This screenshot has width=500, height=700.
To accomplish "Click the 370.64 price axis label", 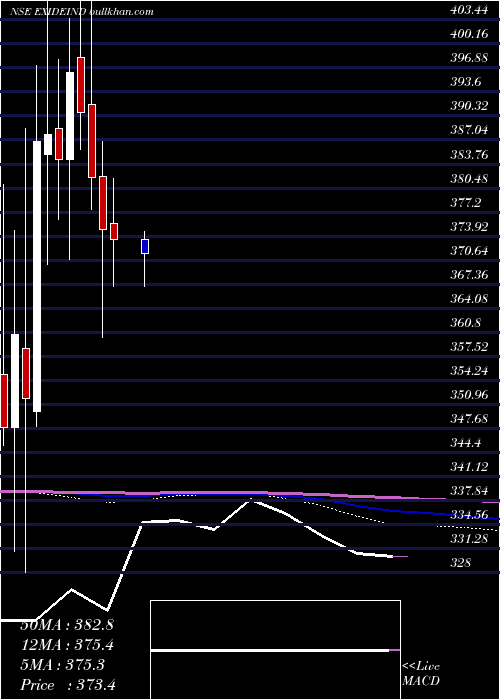I will (x=468, y=251).
